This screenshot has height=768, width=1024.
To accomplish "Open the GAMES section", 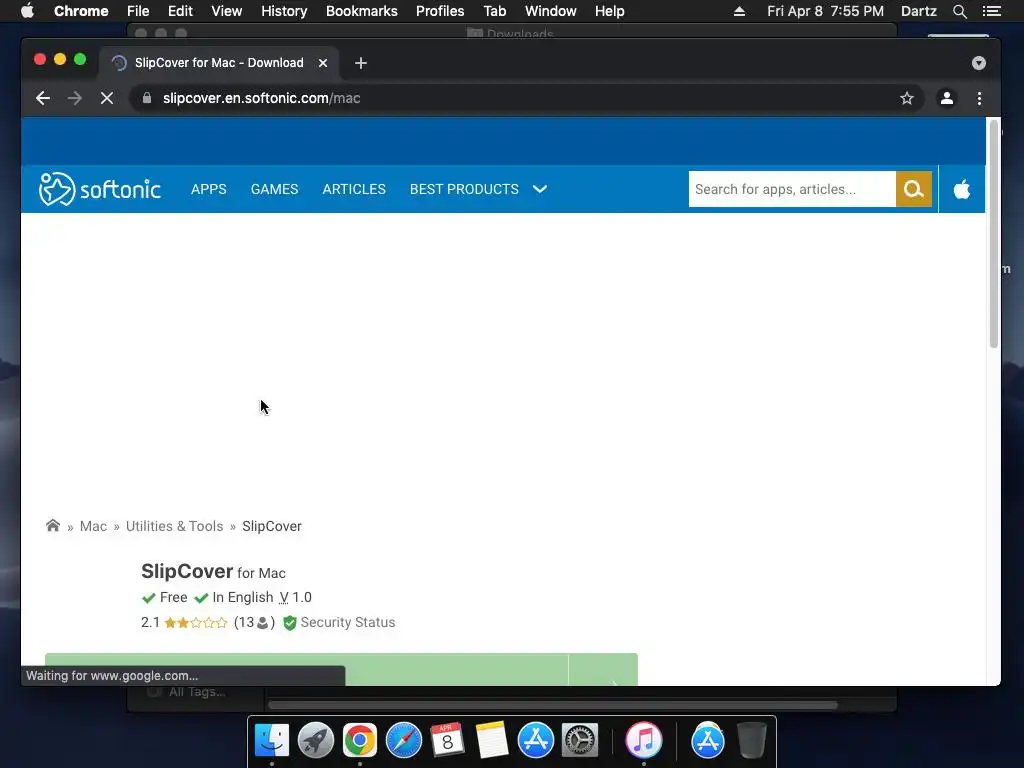I will click(274, 189).
